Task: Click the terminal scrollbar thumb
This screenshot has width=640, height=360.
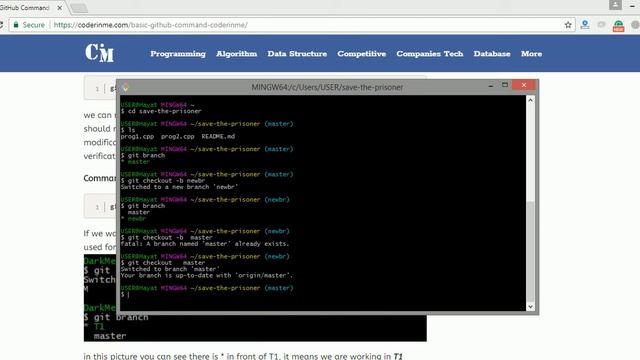Action: [530, 251]
